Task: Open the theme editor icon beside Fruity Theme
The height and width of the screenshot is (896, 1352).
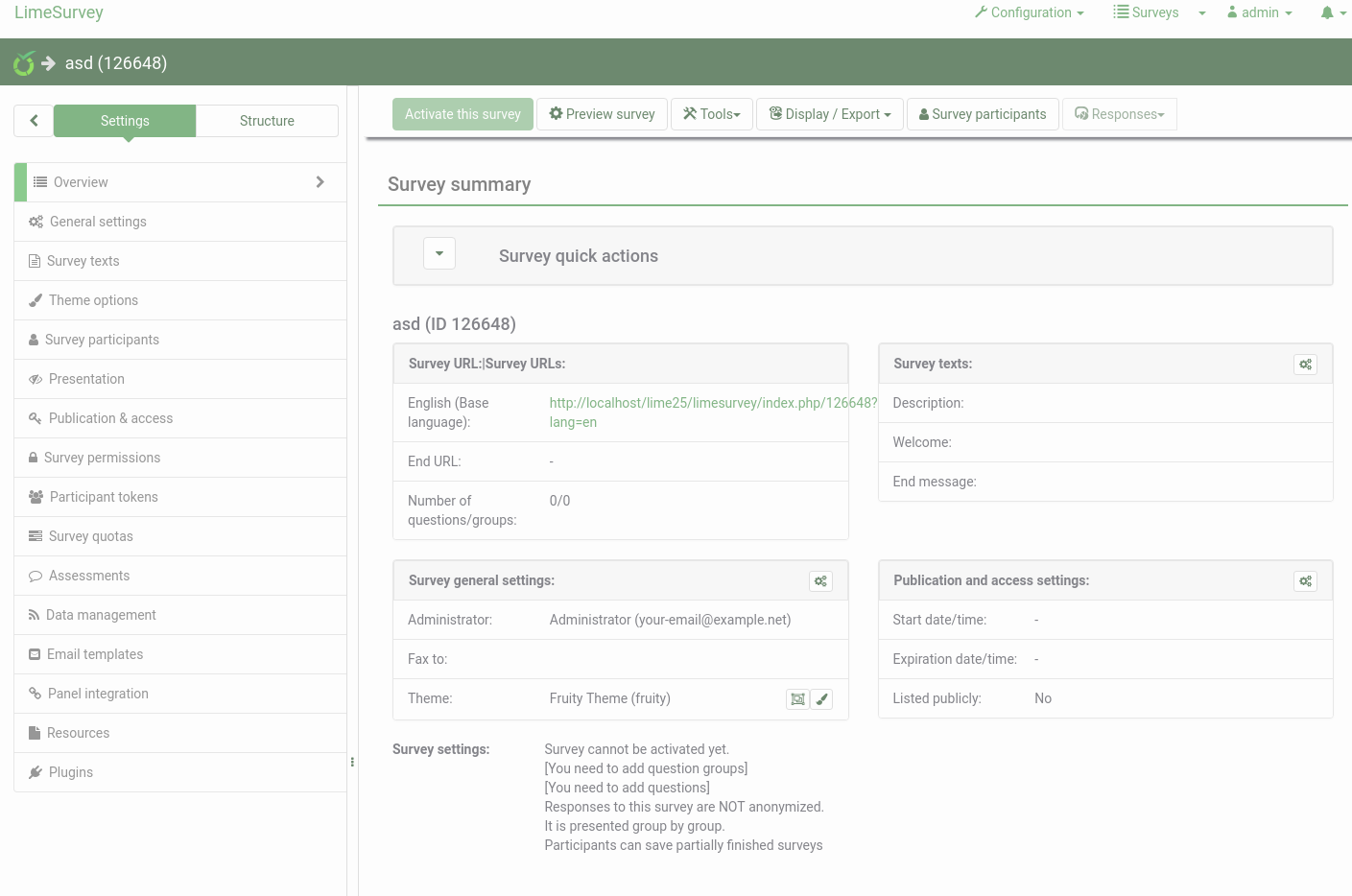Action: tap(797, 699)
